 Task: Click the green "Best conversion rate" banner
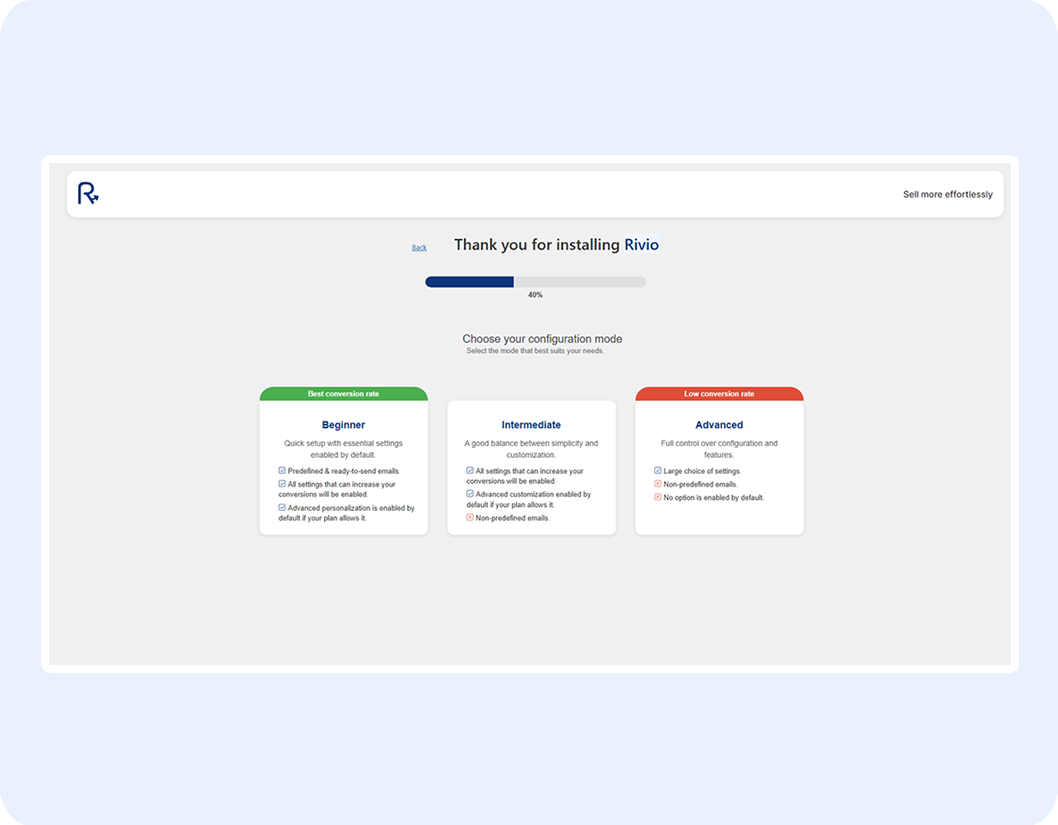[x=343, y=393]
